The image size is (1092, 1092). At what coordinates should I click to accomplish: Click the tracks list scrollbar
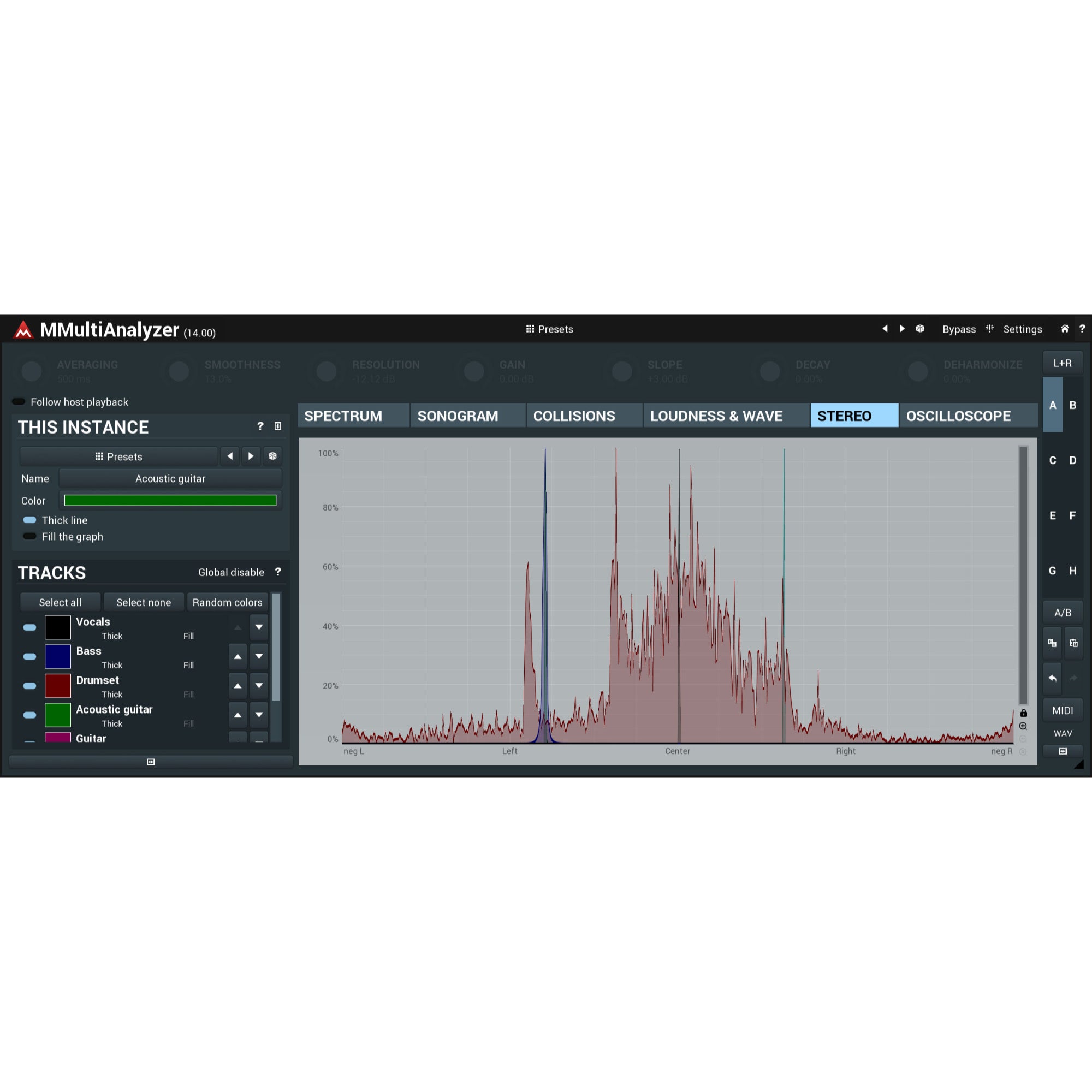click(x=276, y=647)
